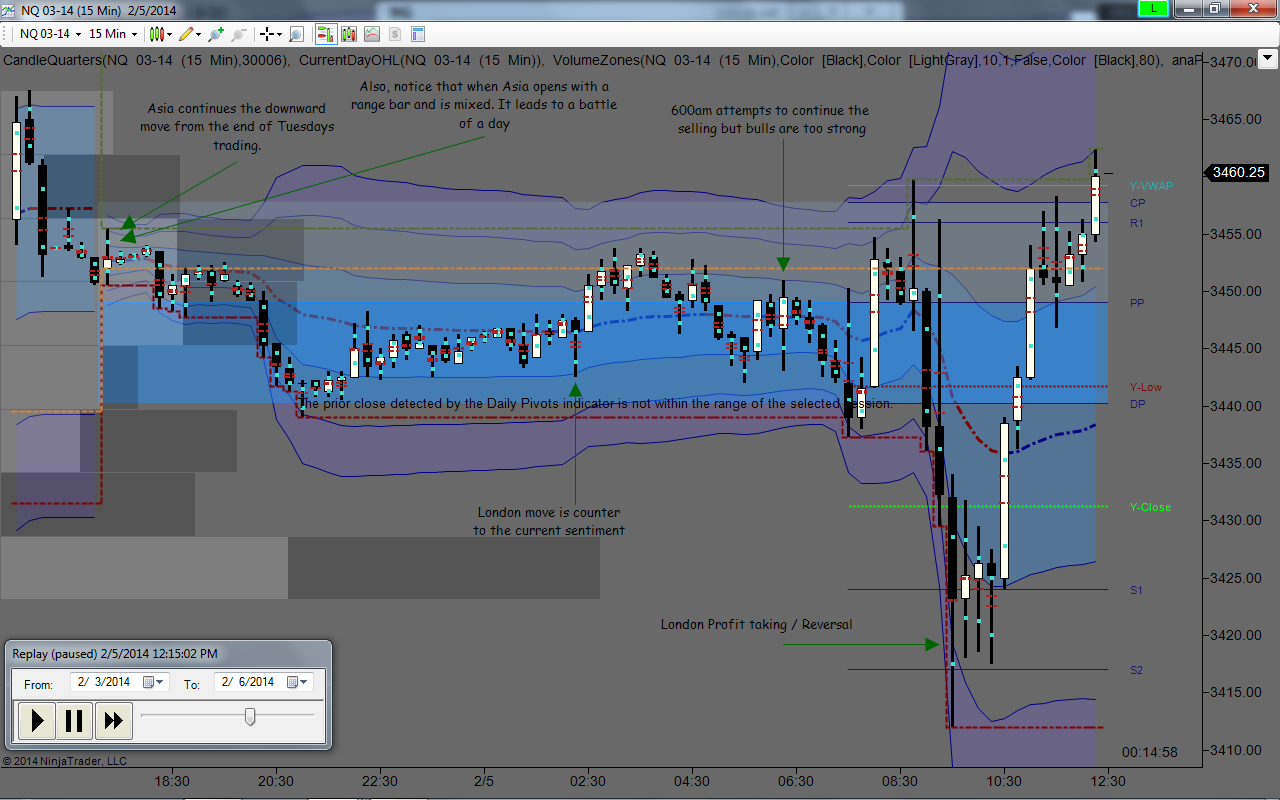
Task: Select the pencil drawing tools icon
Action: pyautogui.click(x=186, y=34)
